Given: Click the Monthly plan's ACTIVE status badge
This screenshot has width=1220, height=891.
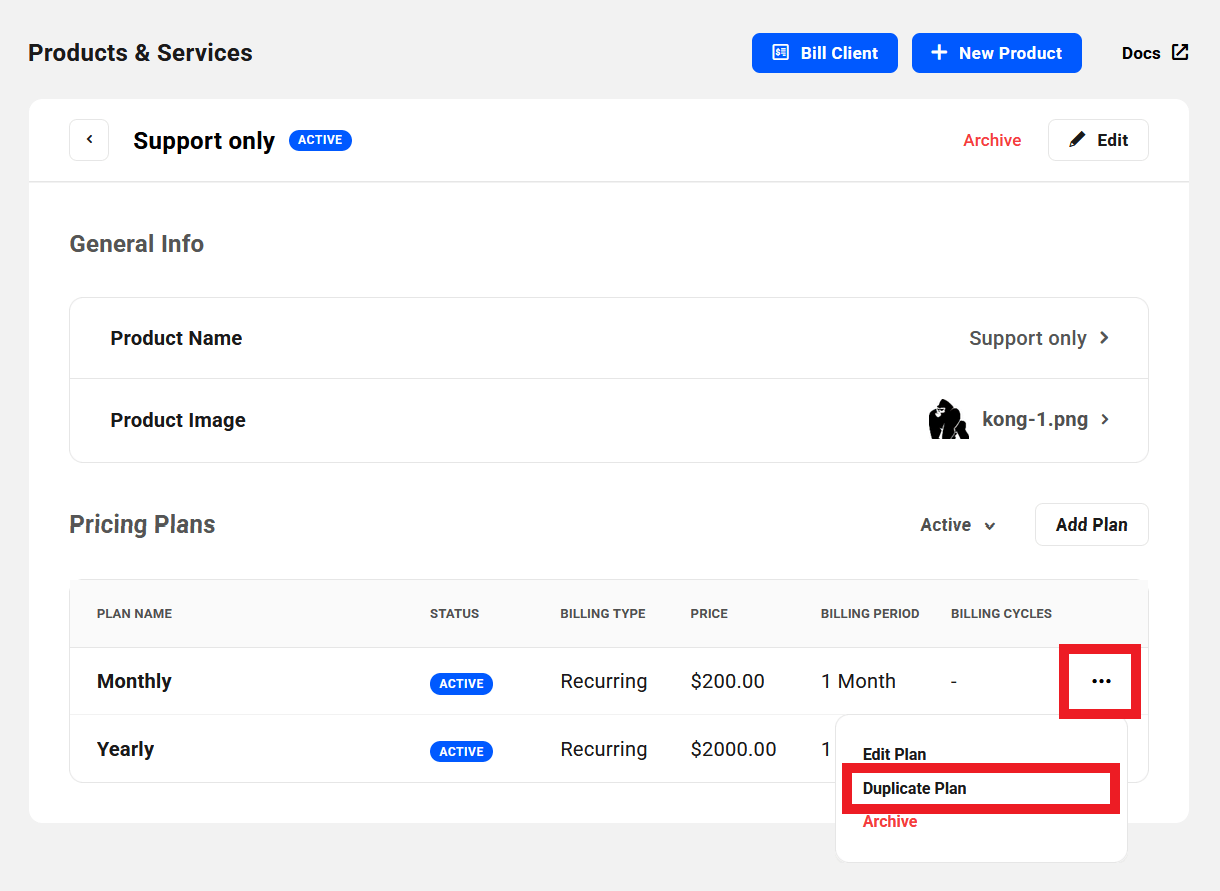Looking at the screenshot, I should pyautogui.click(x=461, y=684).
